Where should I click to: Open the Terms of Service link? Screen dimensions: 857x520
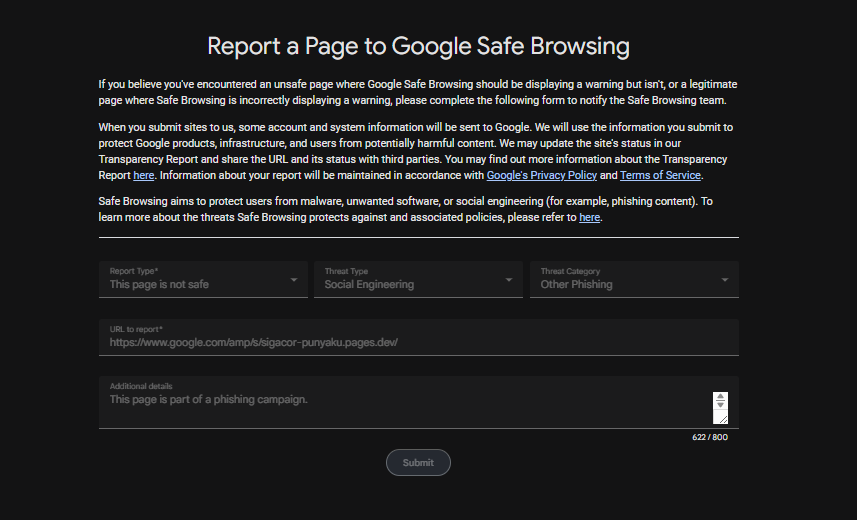[x=660, y=175]
